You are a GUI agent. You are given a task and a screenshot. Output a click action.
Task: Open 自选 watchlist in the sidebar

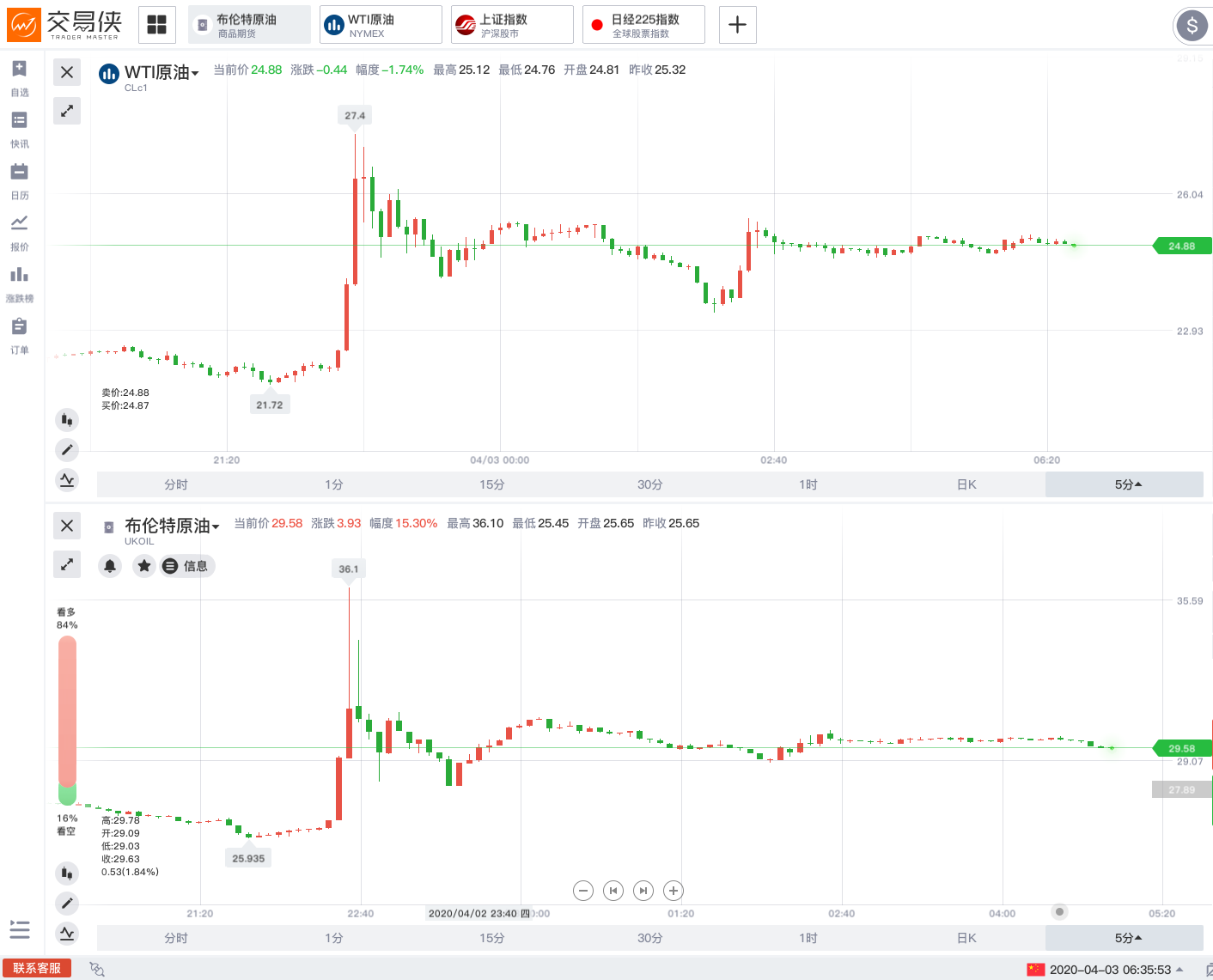pyautogui.click(x=20, y=78)
